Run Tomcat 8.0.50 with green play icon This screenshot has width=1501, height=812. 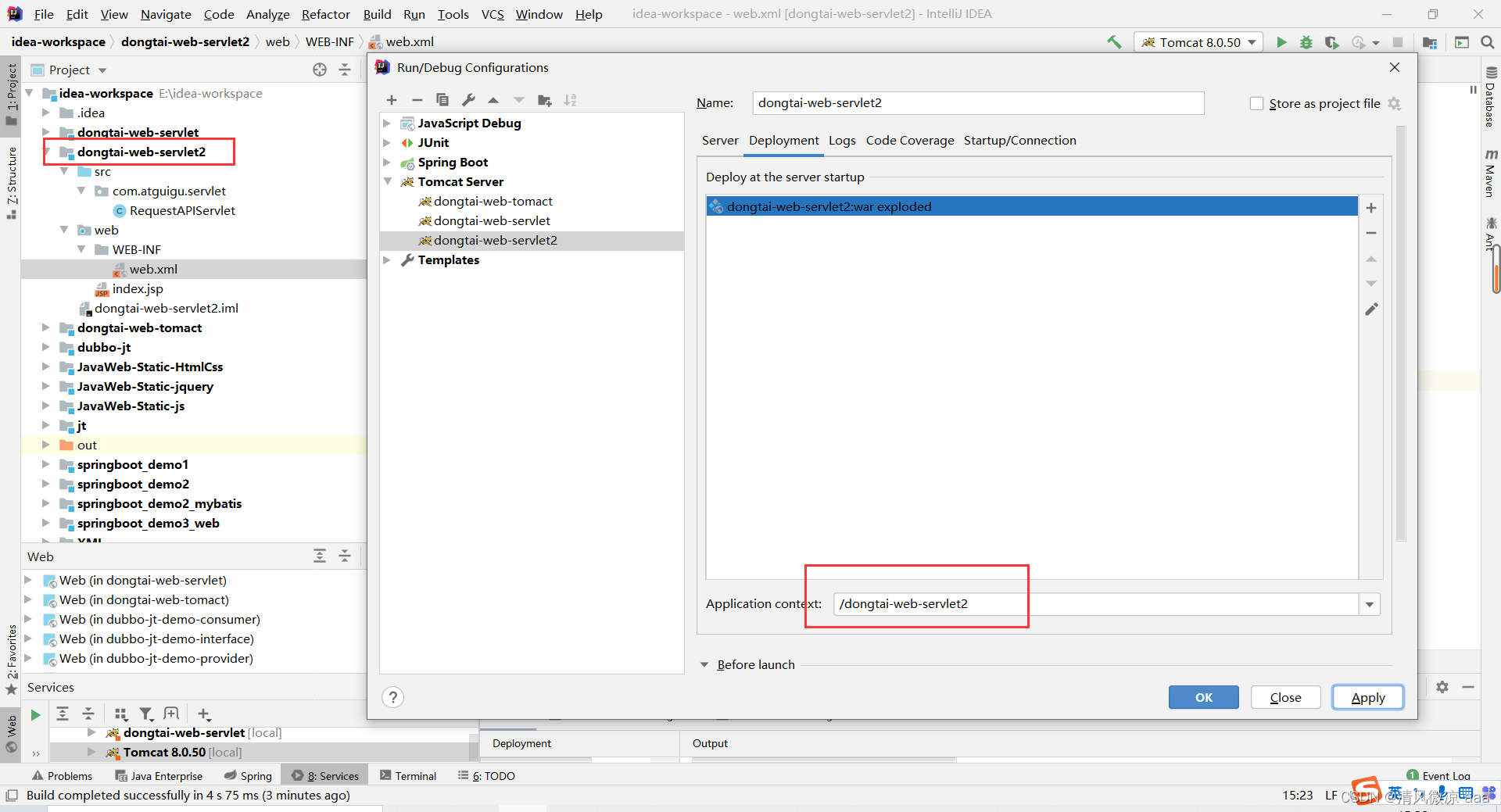click(x=1281, y=42)
